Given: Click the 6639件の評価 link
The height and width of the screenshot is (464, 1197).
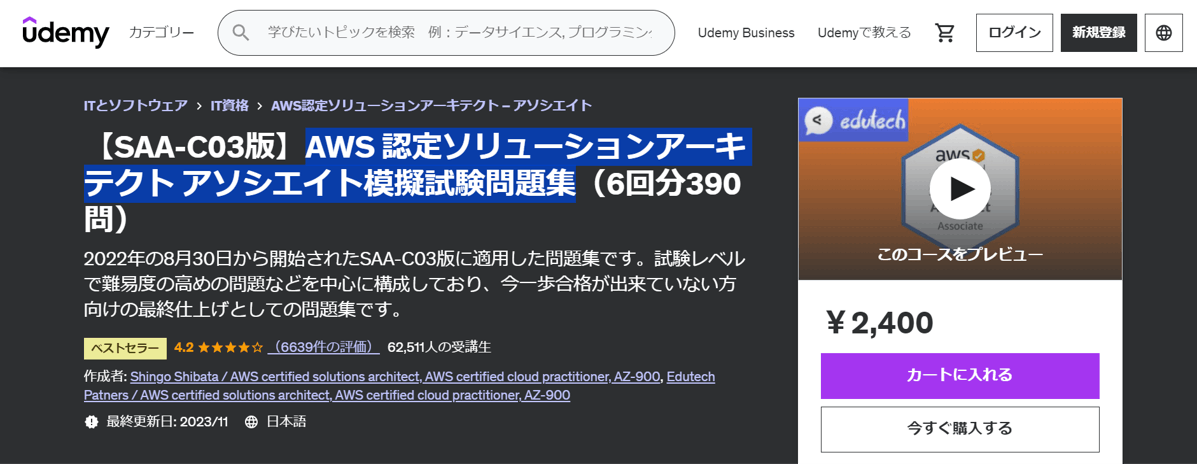Looking at the screenshot, I should click(326, 347).
